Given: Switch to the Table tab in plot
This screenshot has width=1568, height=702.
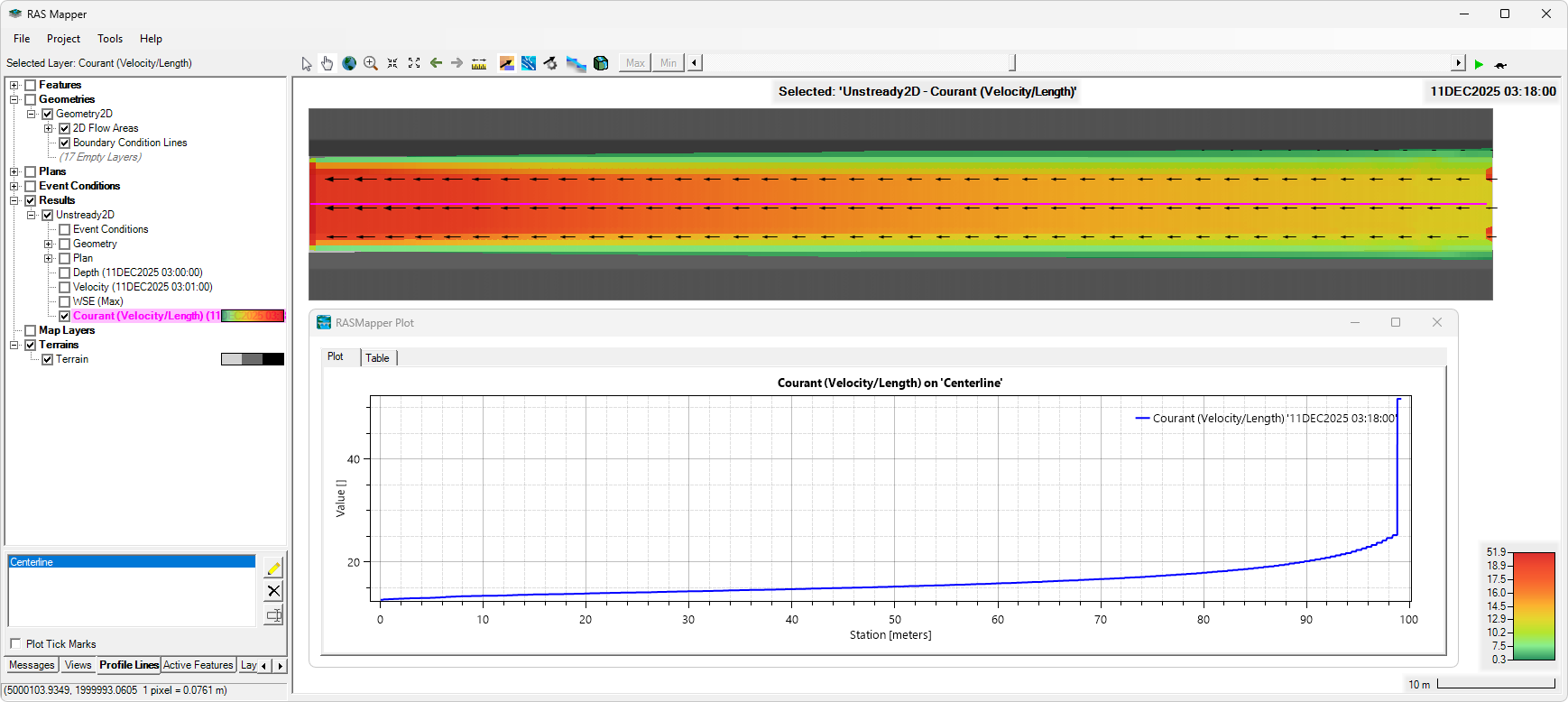Looking at the screenshot, I should pyautogui.click(x=377, y=358).
